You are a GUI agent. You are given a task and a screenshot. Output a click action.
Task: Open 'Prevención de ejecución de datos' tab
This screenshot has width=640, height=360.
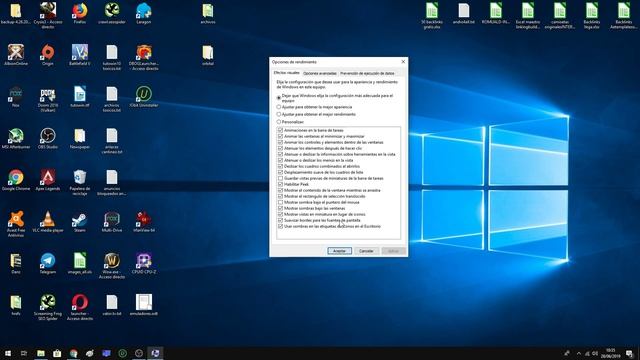[367, 73]
